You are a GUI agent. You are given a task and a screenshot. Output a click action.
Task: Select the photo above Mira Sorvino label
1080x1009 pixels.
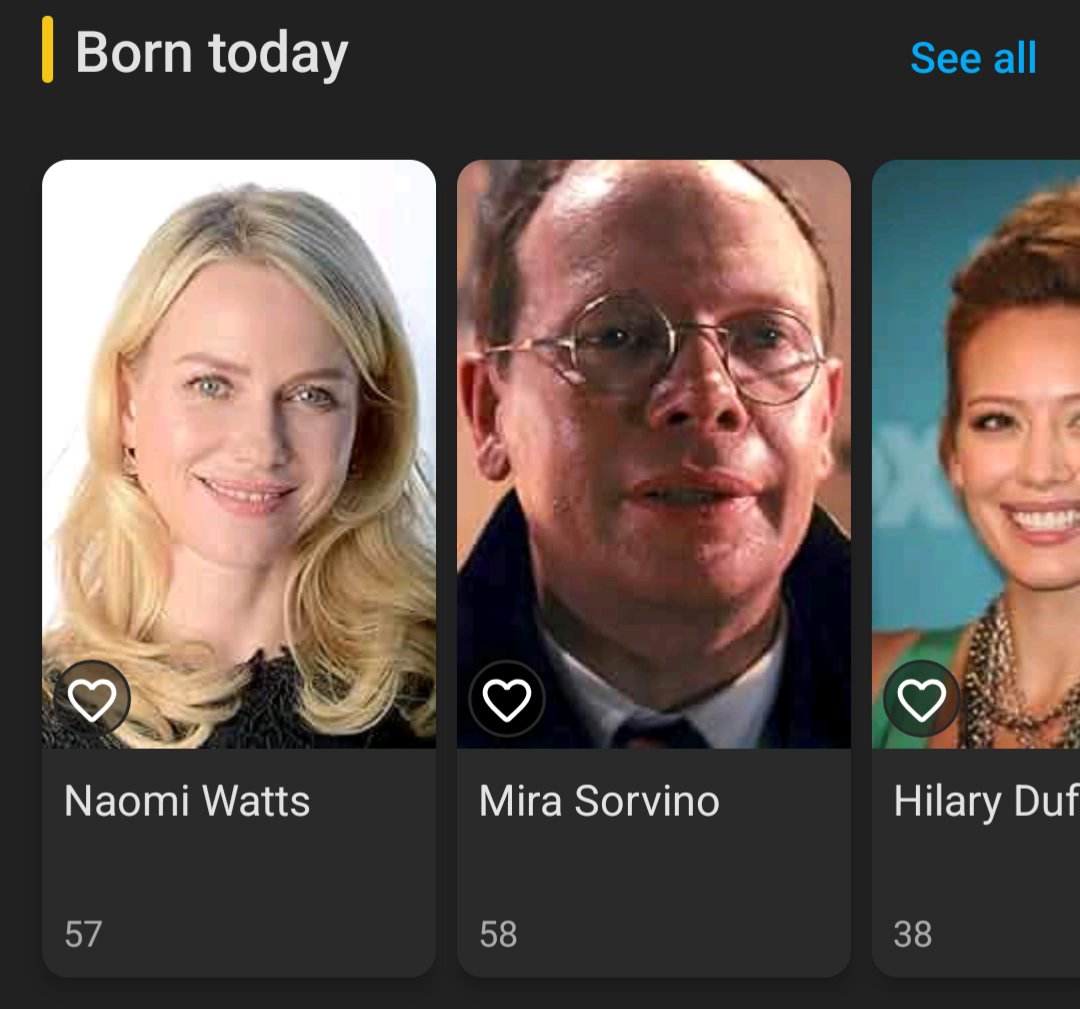point(654,454)
